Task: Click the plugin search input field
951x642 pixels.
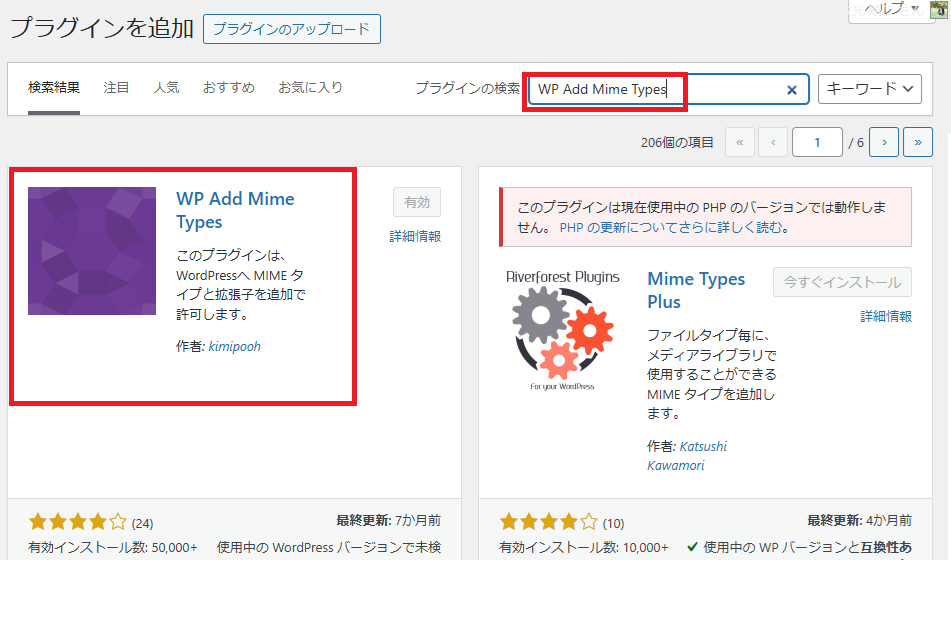Action: click(x=667, y=90)
